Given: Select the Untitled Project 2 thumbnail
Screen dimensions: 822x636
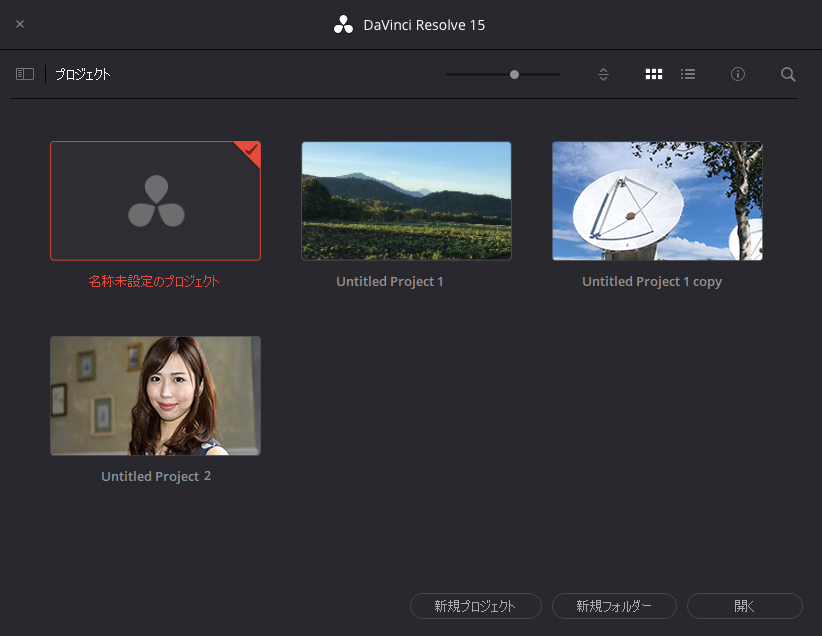Looking at the screenshot, I should tap(155, 395).
